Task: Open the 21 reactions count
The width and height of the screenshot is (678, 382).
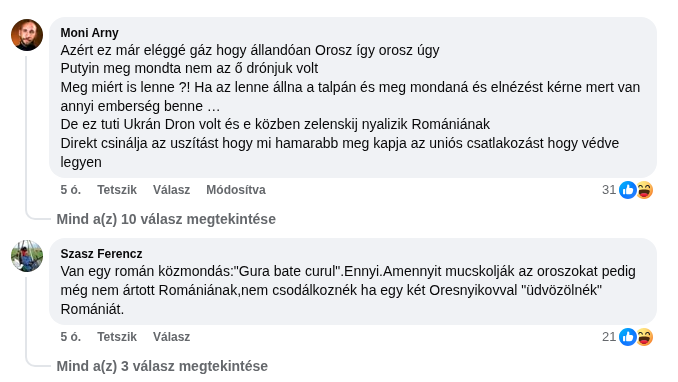Action: click(x=609, y=337)
